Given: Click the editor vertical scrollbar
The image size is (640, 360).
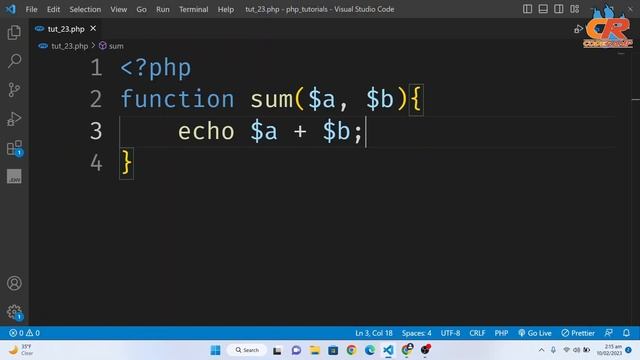Looking at the screenshot, I should coord(636,188).
